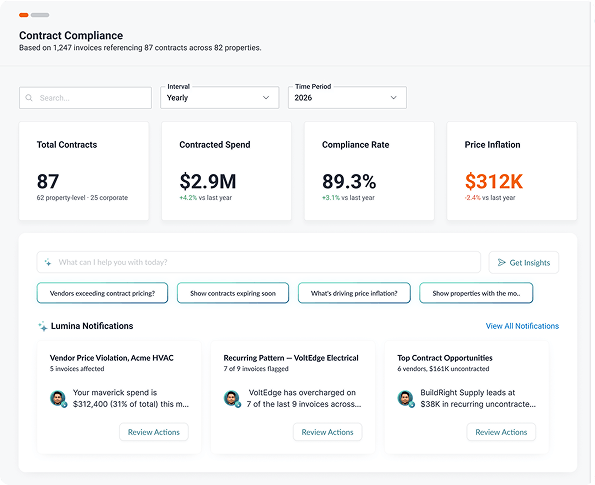The height and width of the screenshot is (485, 595).
Task: Expand the Time Period 2026 dropdown
Action: pos(347,98)
